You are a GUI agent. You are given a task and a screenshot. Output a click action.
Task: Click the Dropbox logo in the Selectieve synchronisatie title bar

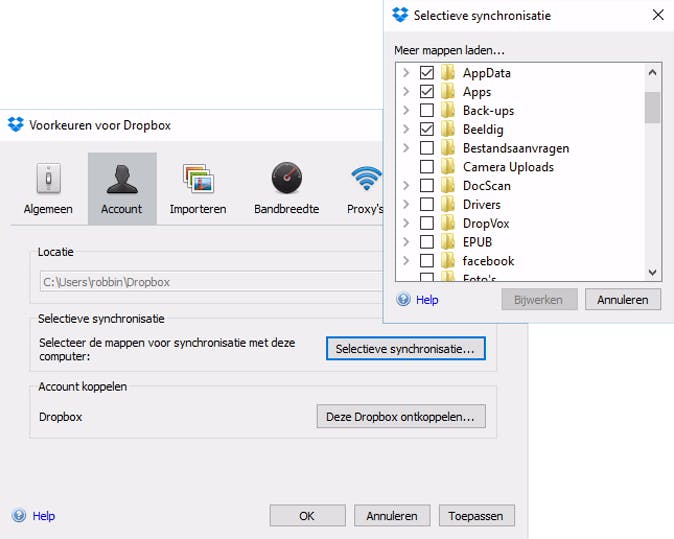[400, 15]
